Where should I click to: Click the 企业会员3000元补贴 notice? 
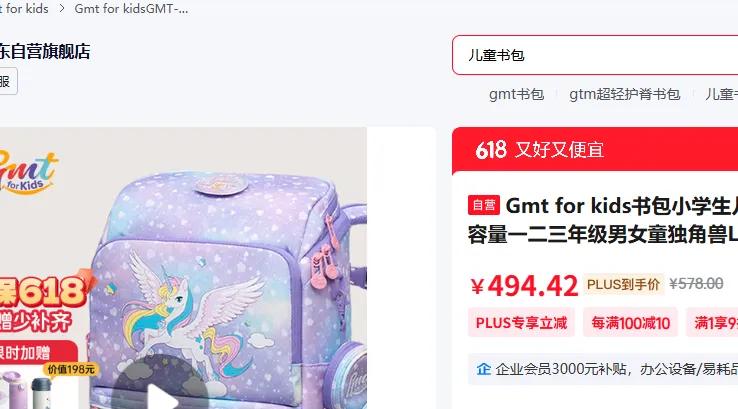click(607, 369)
